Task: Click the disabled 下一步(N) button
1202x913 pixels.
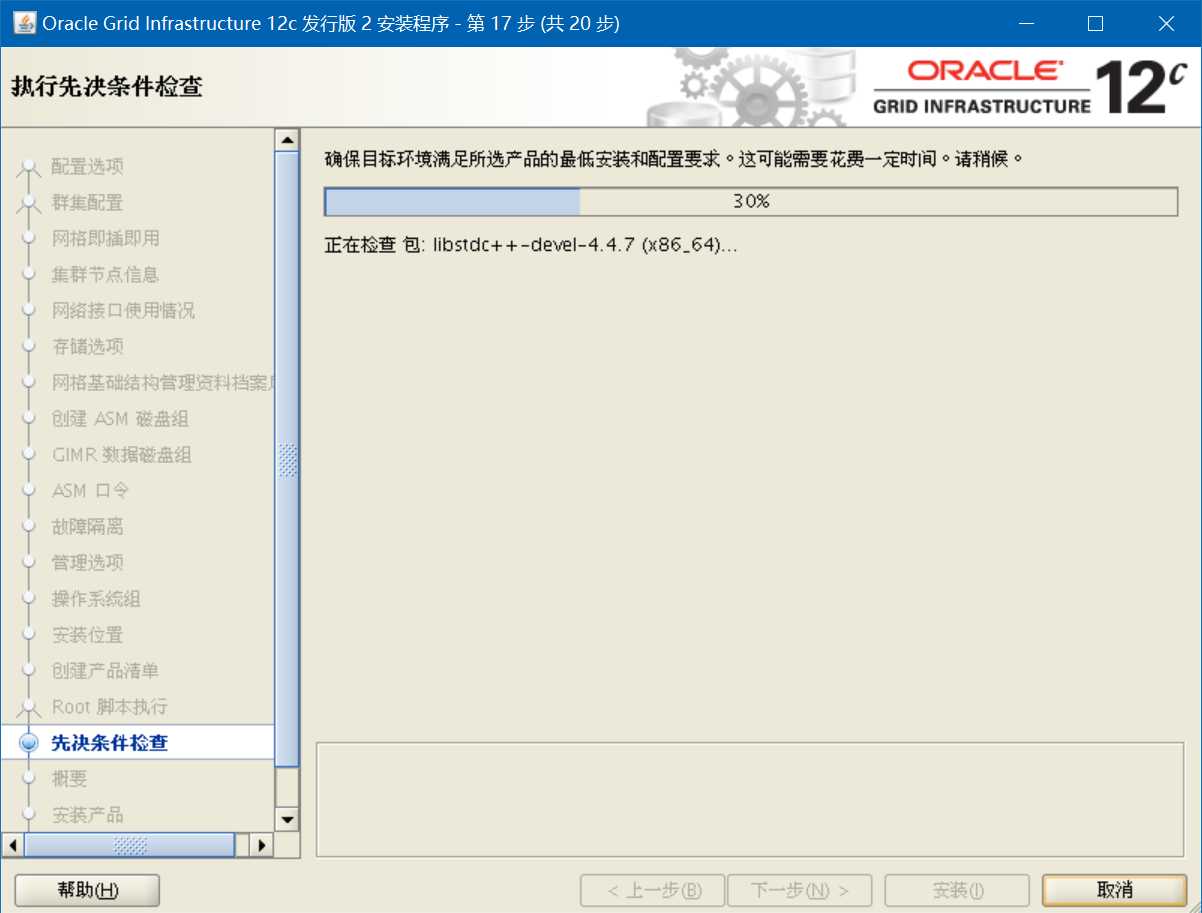Action: coord(799,890)
